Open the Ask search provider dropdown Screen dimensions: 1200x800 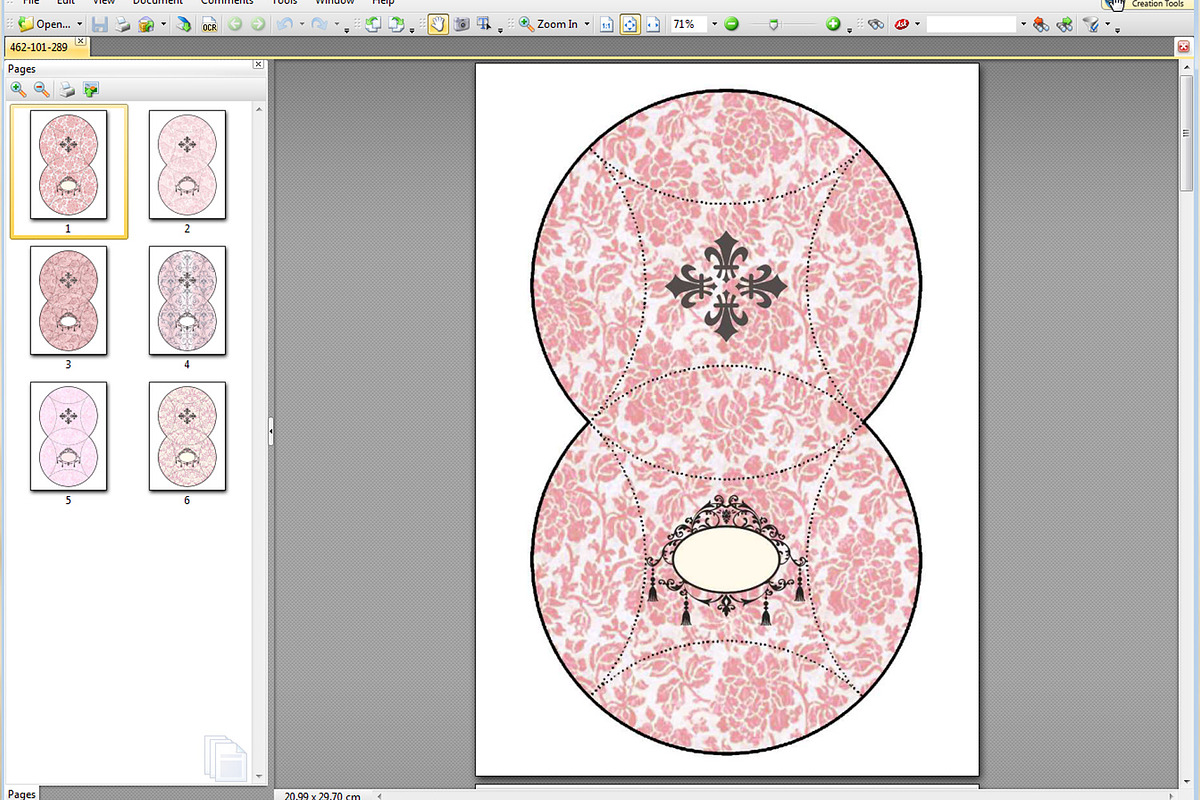(x=917, y=24)
